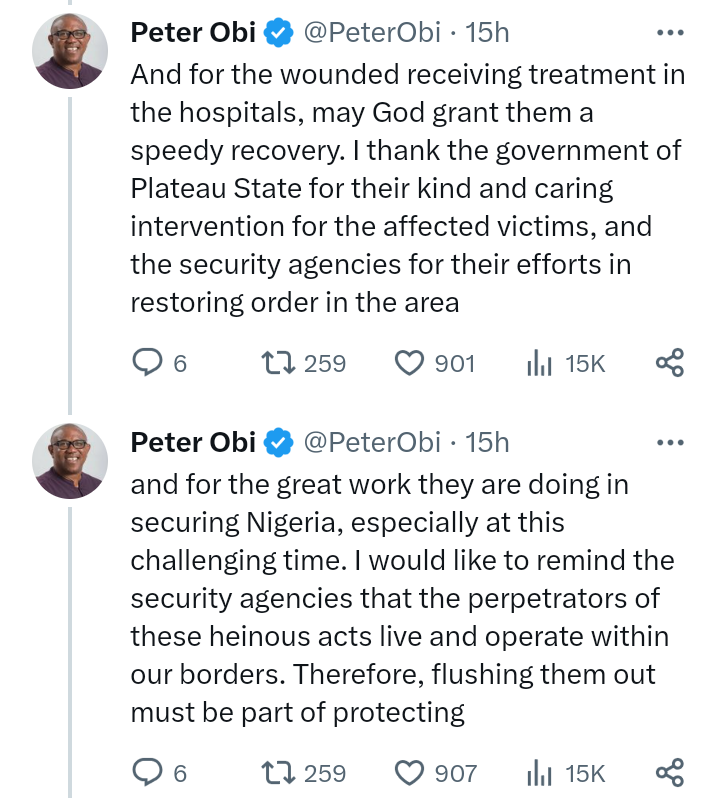
Task: Share the first tweet about speedy recovery
Action: (669, 363)
